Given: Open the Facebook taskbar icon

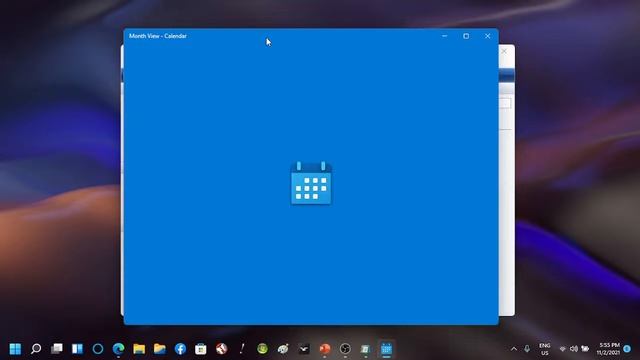Looking at the screenshot, I should tap(180, 349).
